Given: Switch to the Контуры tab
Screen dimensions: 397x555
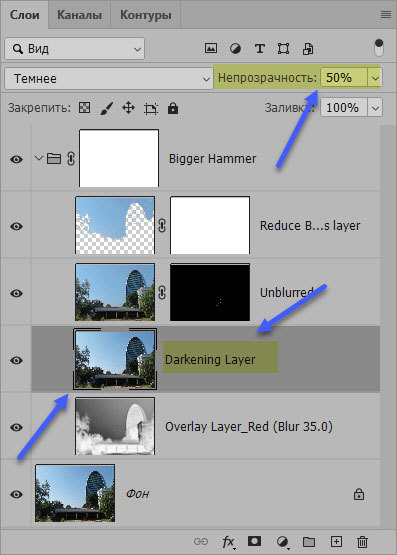Looking at the screenshot, I should (x=146, y=15).
